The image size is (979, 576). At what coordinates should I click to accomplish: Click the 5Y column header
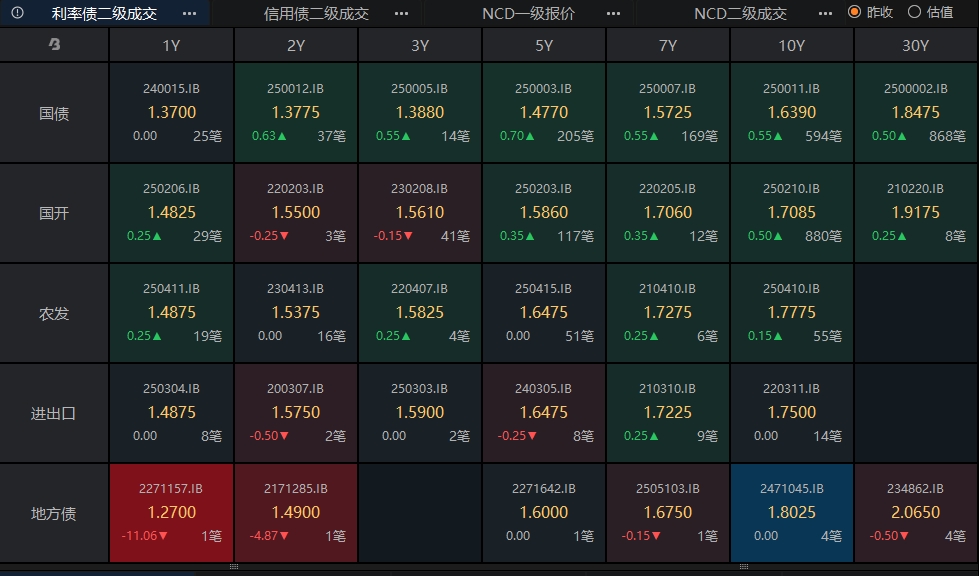point(544,45)
